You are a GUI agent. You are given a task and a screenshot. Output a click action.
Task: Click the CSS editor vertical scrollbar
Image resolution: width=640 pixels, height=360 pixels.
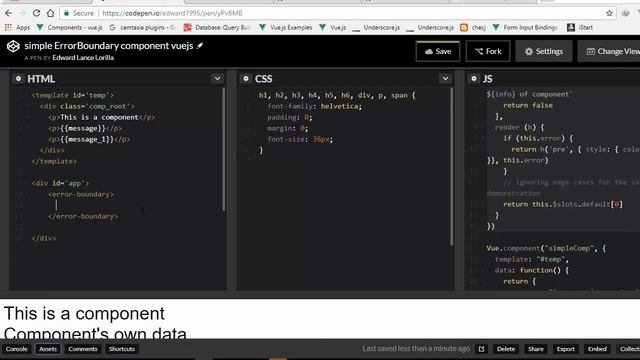click(x=451, y=167)
